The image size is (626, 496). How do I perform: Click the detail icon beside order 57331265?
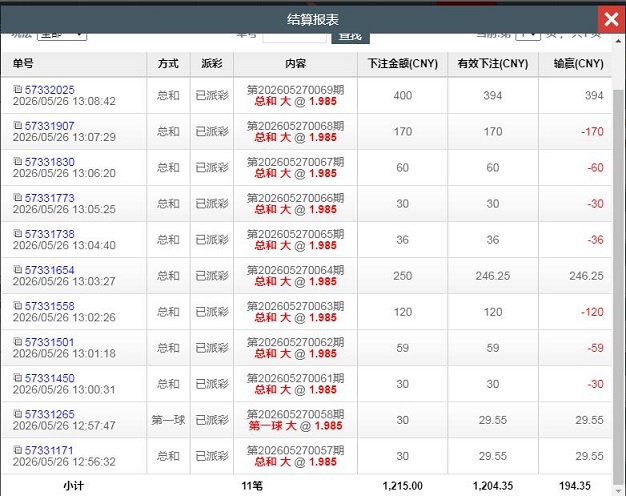point(18,413)
